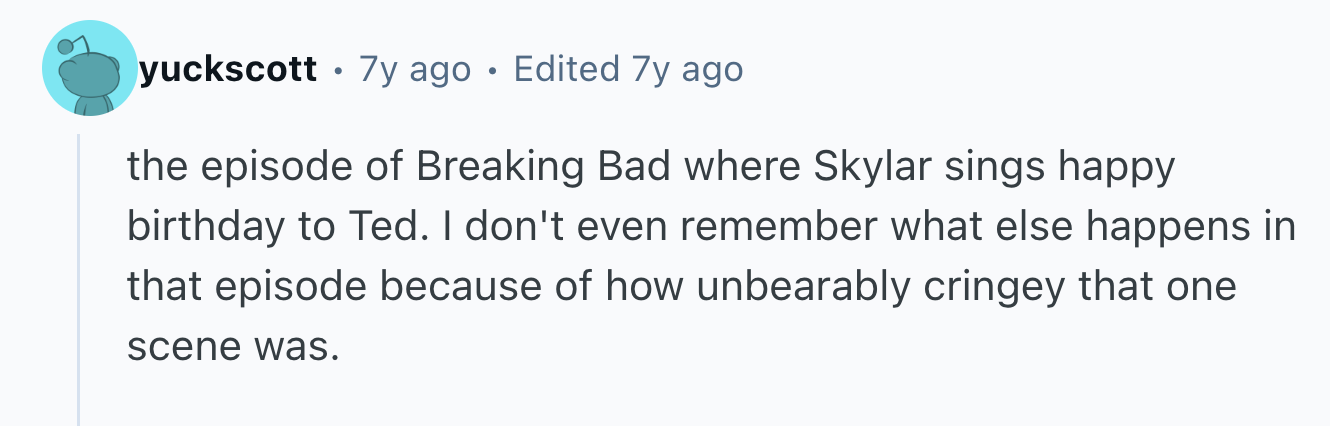Click the separator dot after the username
The height and width of the screenshot is (426, 1330).
(x=339, y=70)
